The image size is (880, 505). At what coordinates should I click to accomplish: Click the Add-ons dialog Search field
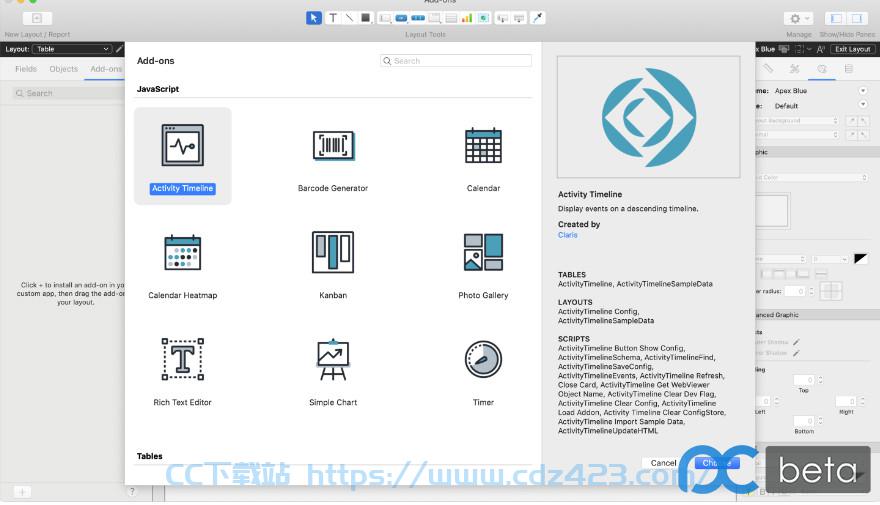456,61
